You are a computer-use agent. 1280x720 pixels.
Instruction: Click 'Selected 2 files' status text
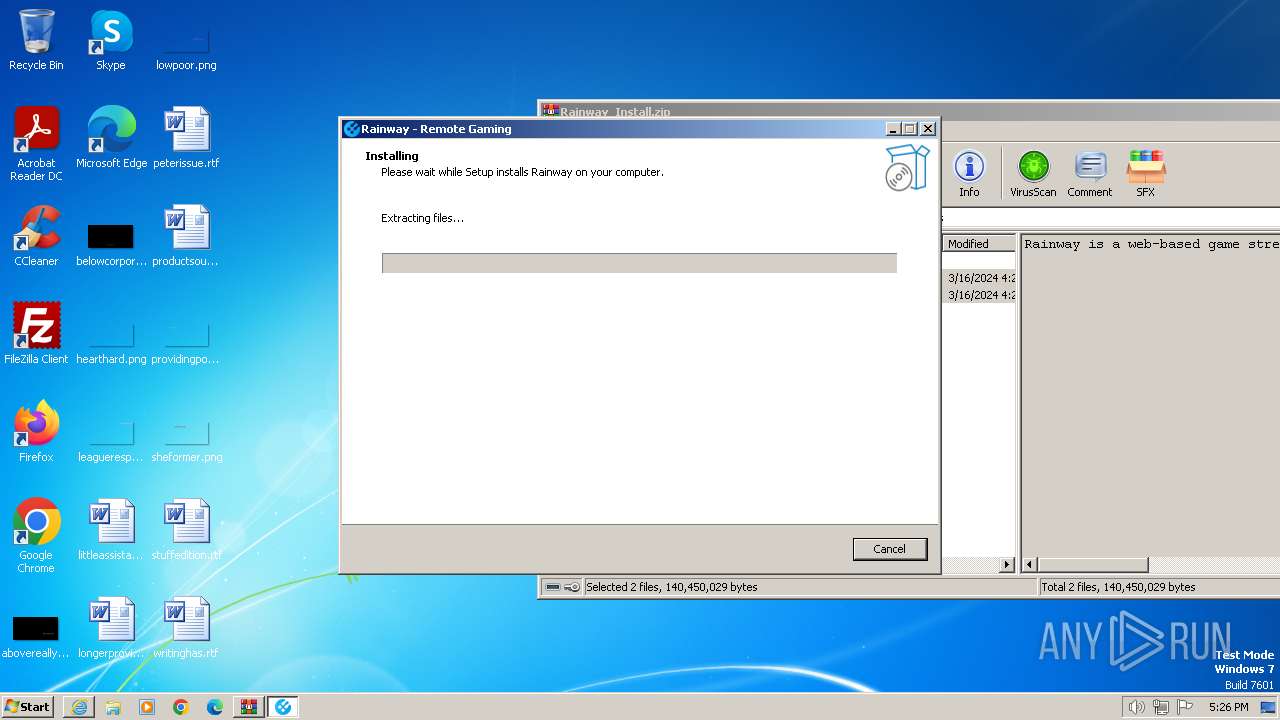671,587
